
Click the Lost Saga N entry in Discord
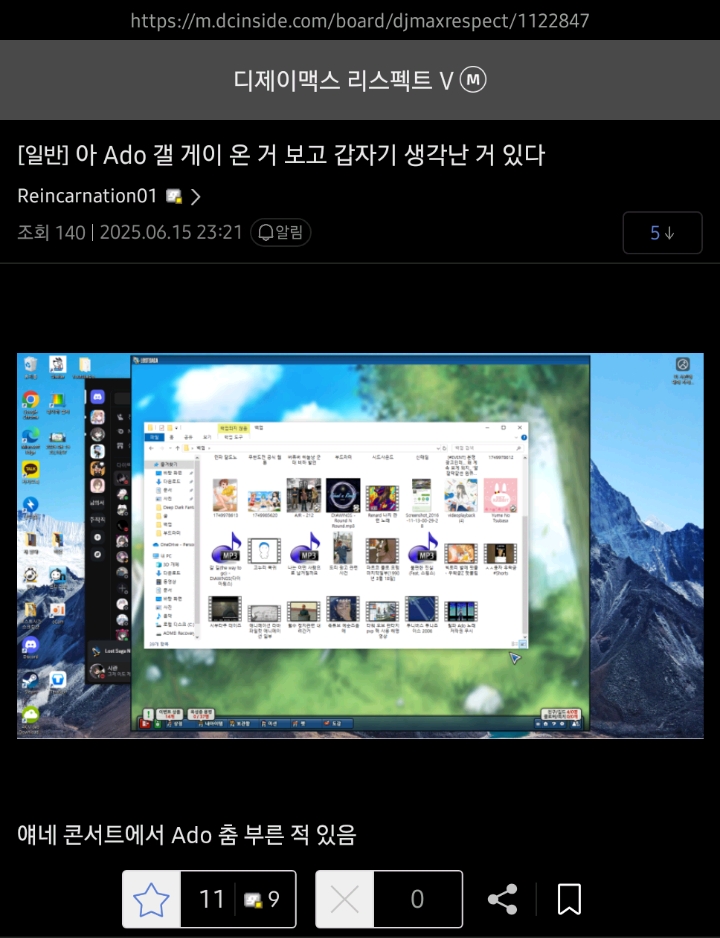pos(110,651)
